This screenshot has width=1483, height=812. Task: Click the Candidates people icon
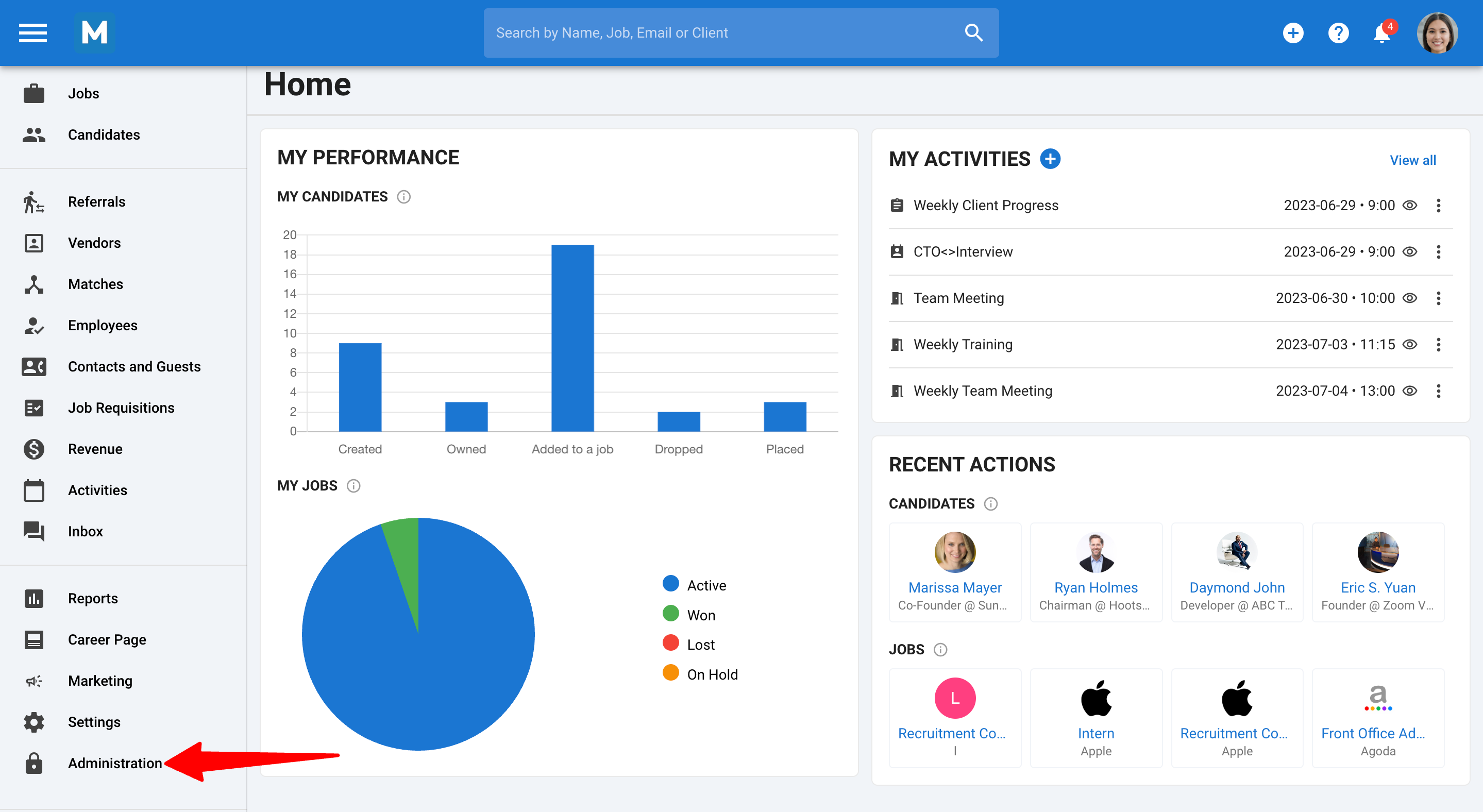point(34,134)
